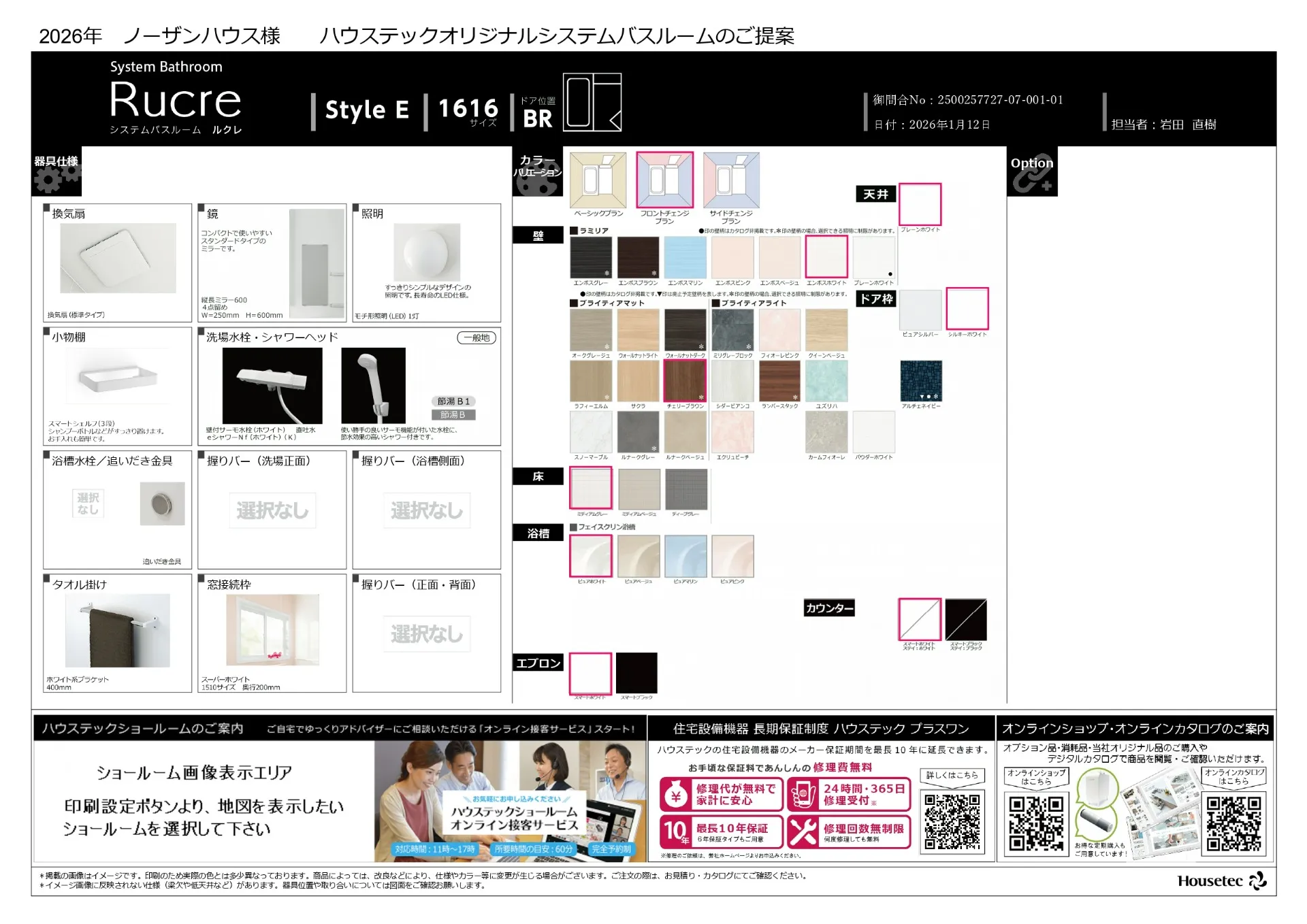Click the shower head image
Viewport: 1307px width, 924px height.
[373, 386]
